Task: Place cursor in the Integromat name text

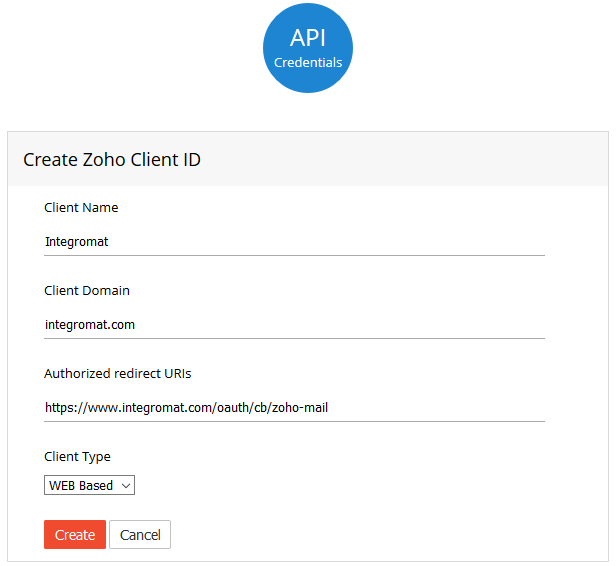Action: click(x=77, y=242)
